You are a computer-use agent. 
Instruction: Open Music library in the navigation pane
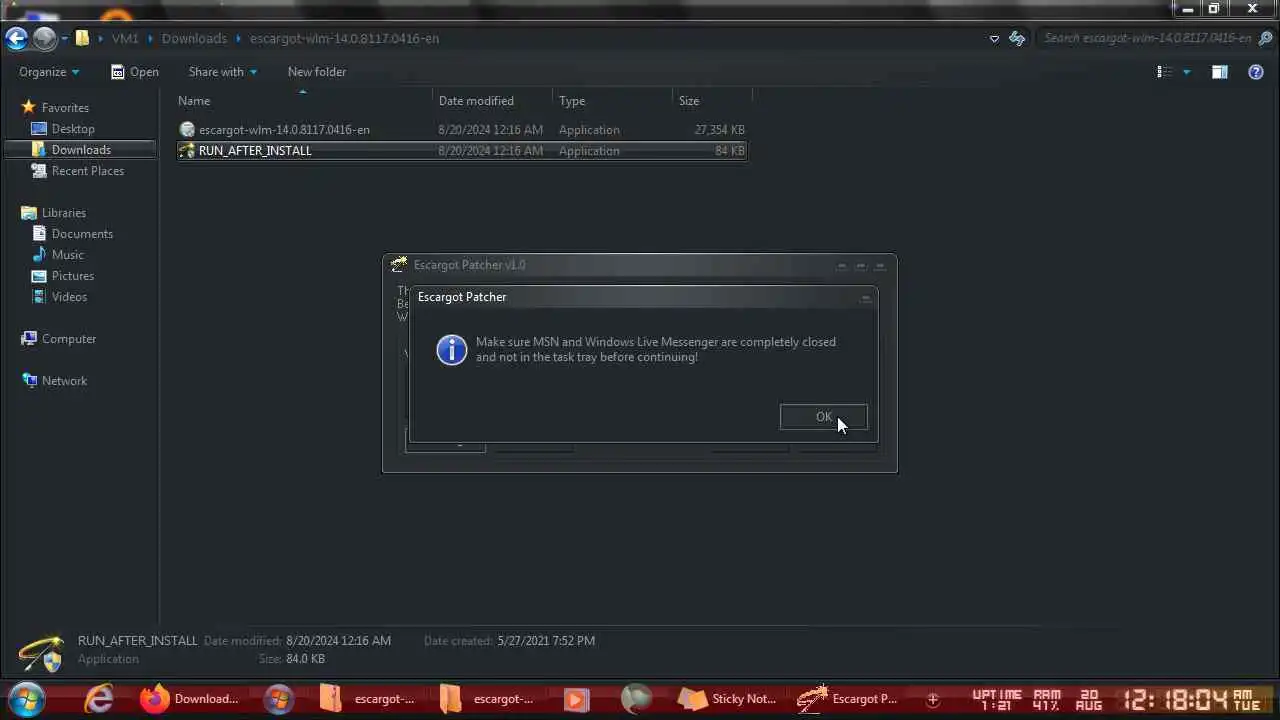pos(68,255)
